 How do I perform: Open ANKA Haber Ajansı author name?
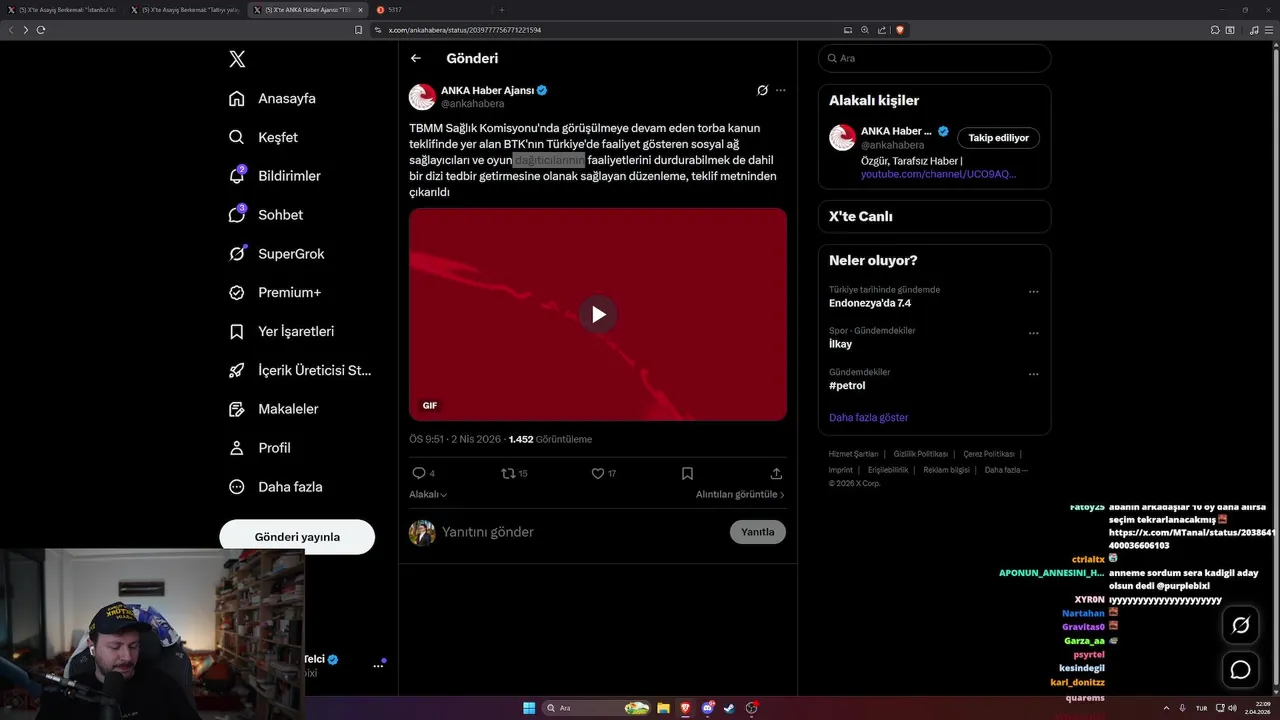tap(488, 90)
